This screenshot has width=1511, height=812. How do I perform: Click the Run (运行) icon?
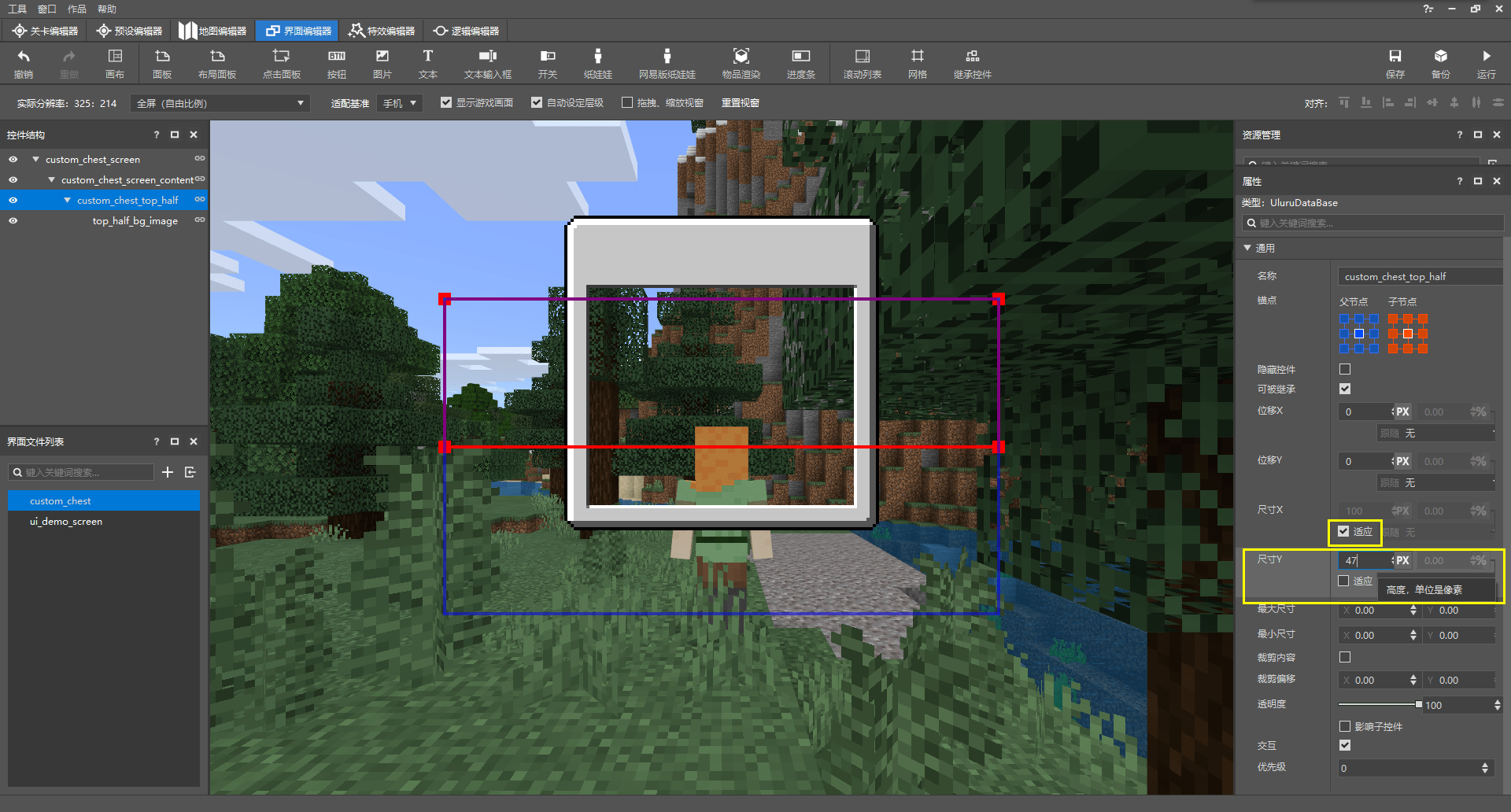[x=1487, y=64]
